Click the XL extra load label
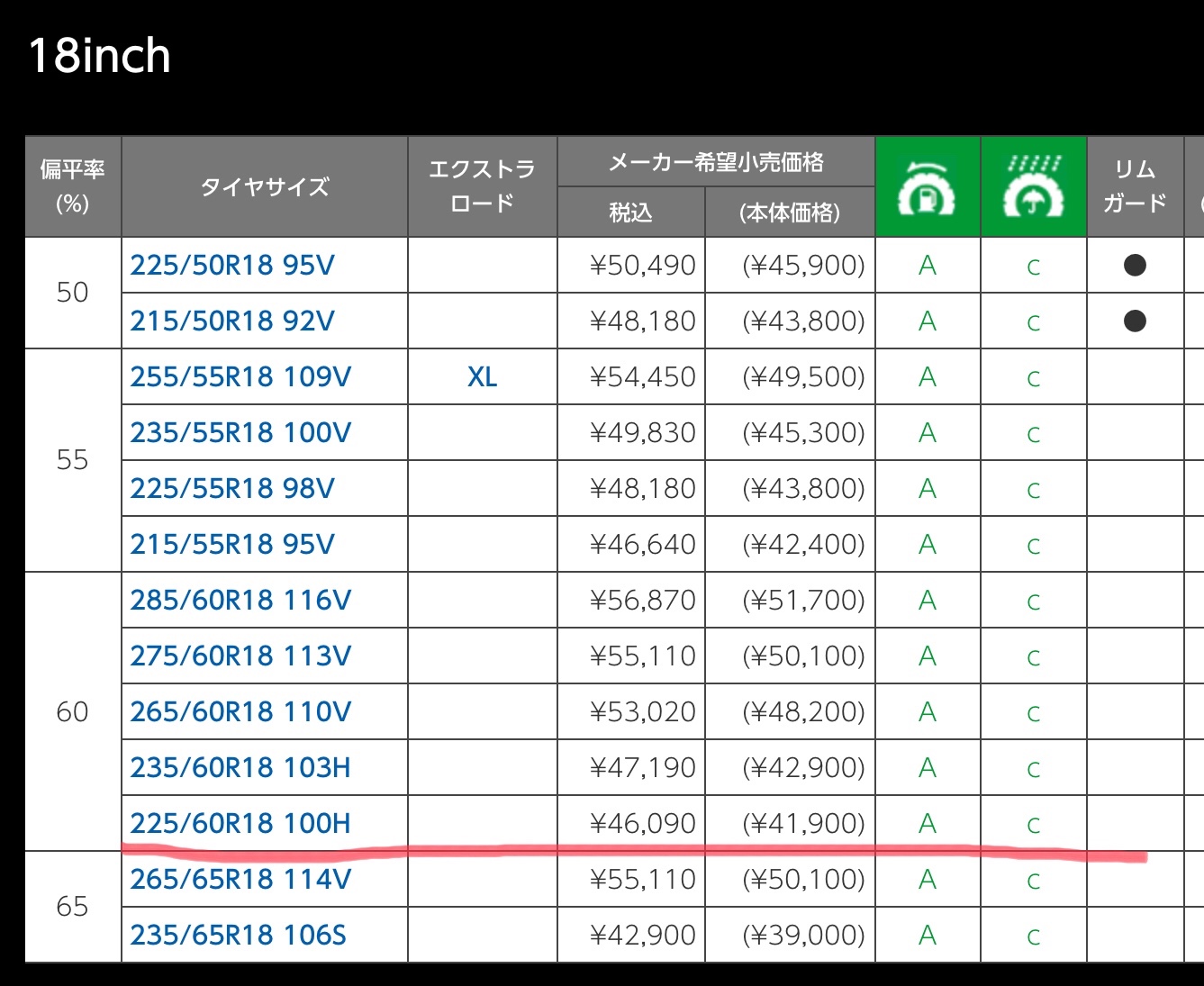 pyautogui.click(x=482, y=377)
